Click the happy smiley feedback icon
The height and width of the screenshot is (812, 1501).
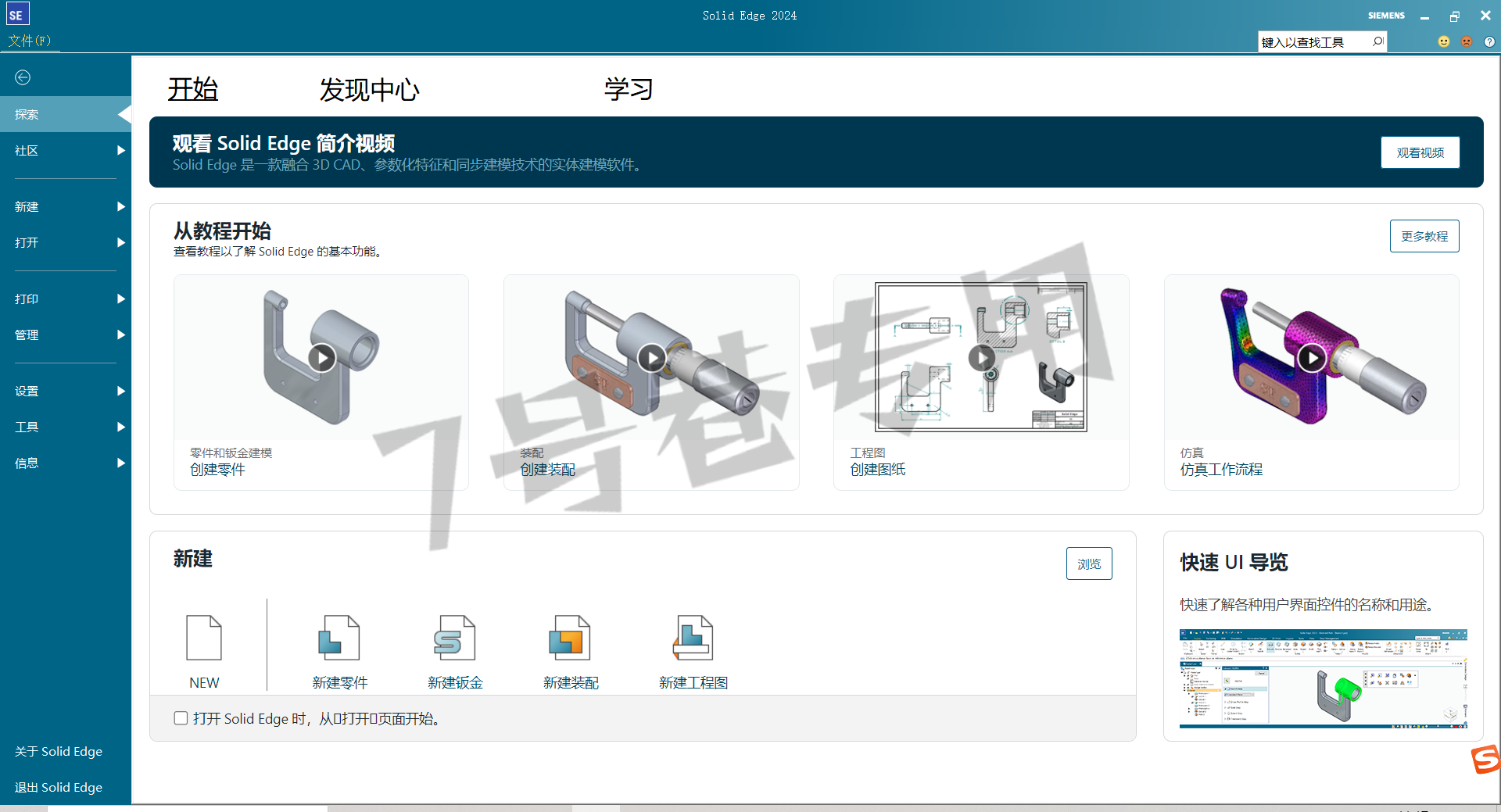1443,41
